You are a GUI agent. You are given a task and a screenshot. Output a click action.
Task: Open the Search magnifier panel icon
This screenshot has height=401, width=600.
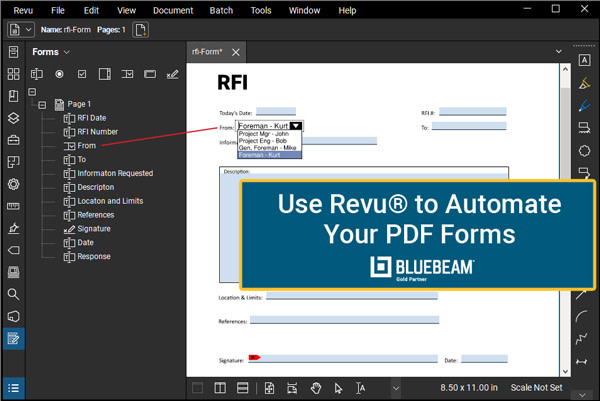pyautogui.click(x=13, y=294)
